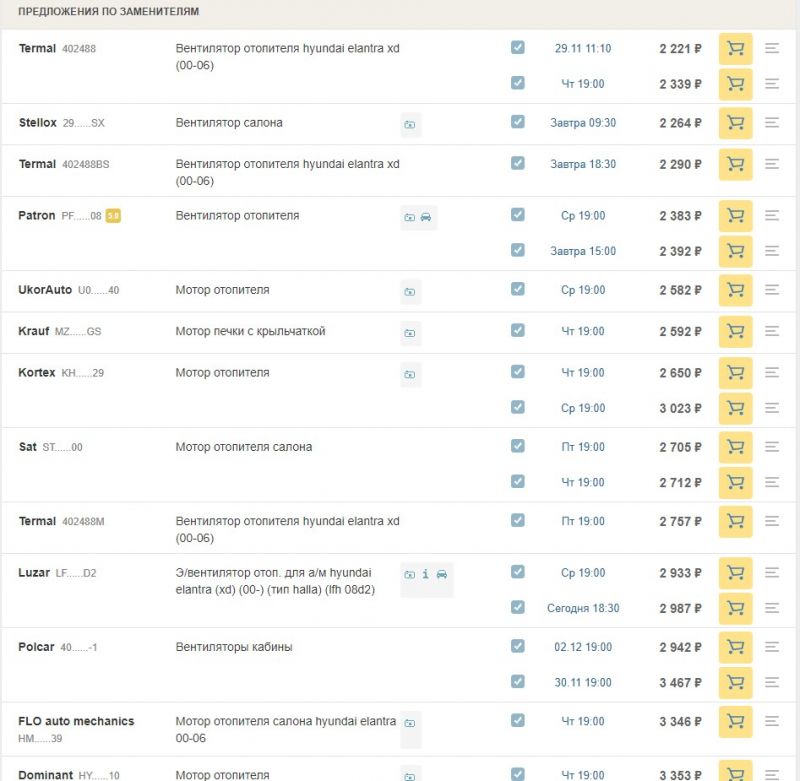Toggle checkbox for Luzar Сегодня 18:30 offer
The width and height of the screenshot is (800, 781).
pos(517,607)
